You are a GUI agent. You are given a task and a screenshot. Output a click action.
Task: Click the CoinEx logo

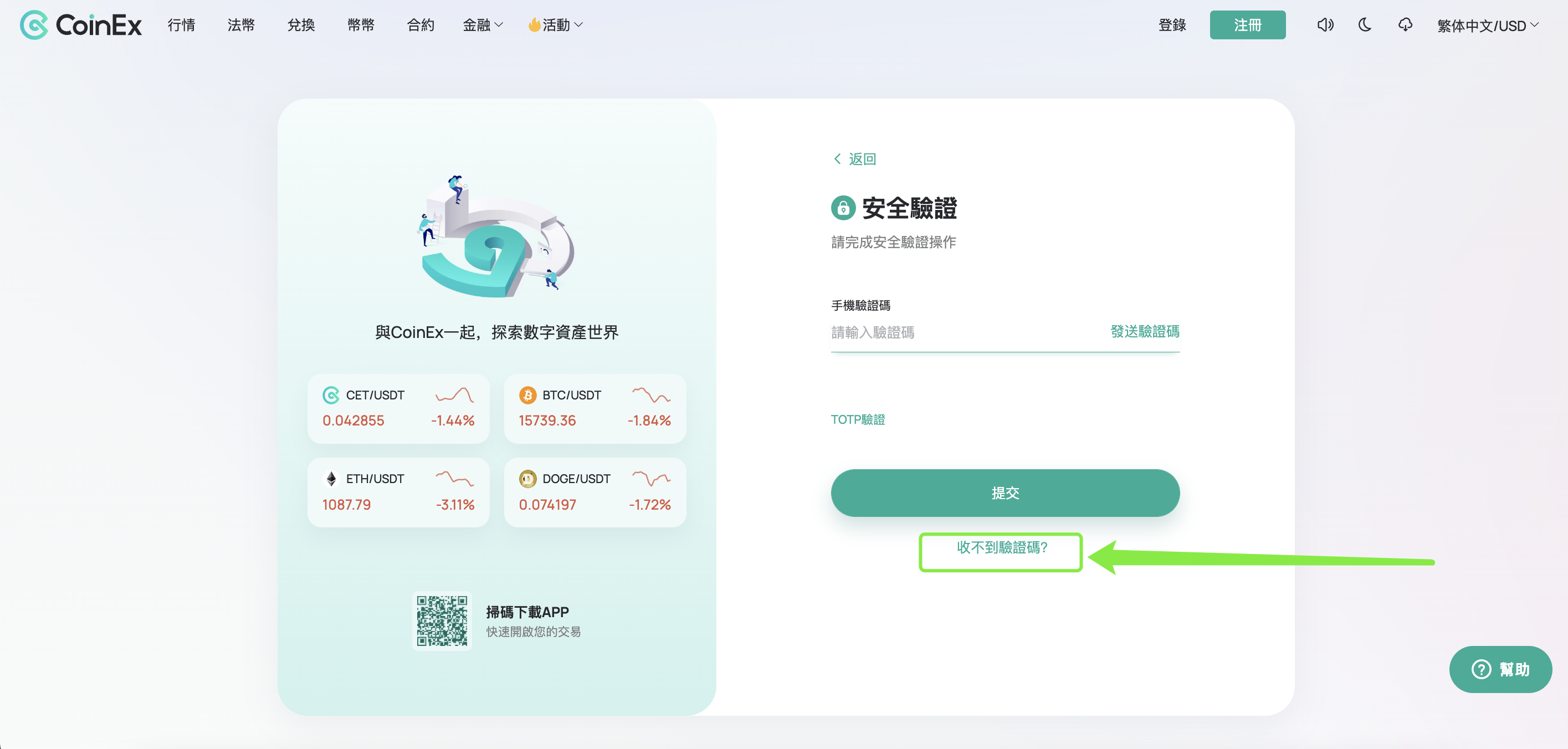80,25
